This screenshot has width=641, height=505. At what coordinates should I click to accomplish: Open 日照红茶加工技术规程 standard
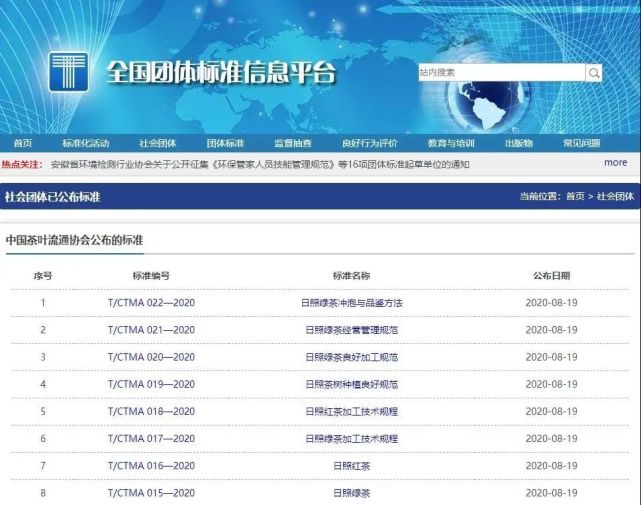[x=352, y=411]
